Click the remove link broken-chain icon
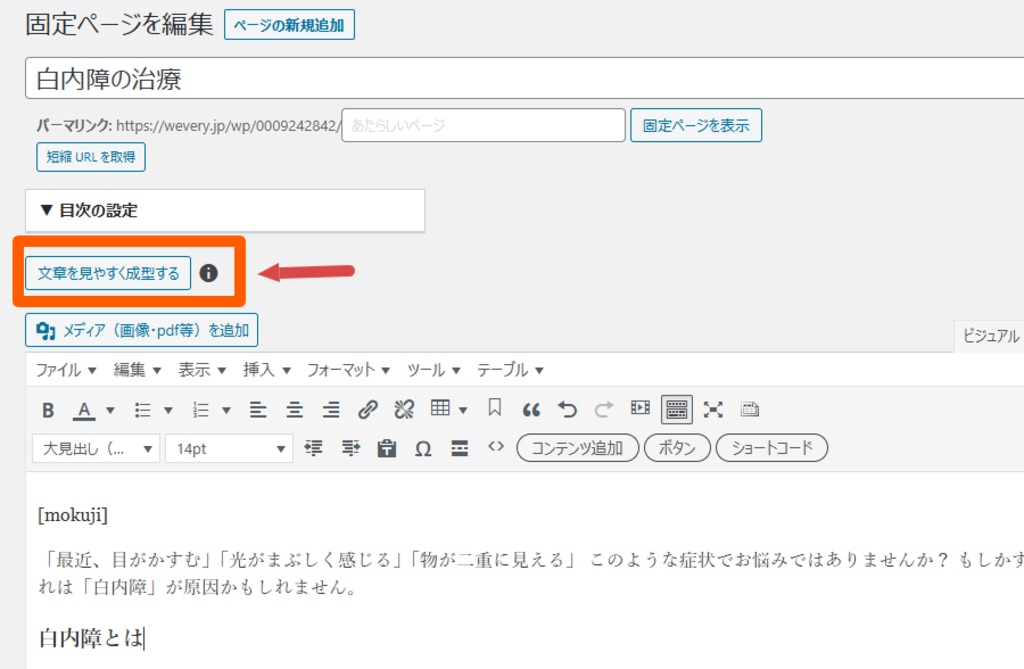This screenshot has width=1024, height=669. 404,409
